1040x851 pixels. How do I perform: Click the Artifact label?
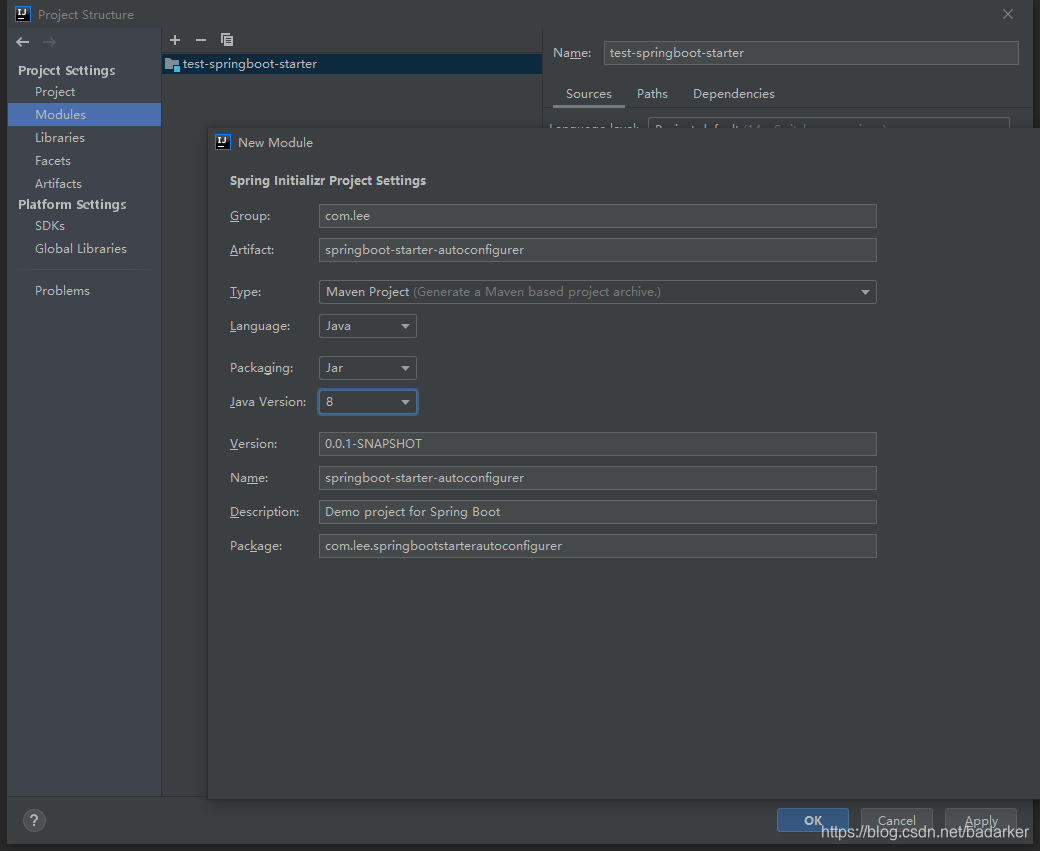[252, 250]
